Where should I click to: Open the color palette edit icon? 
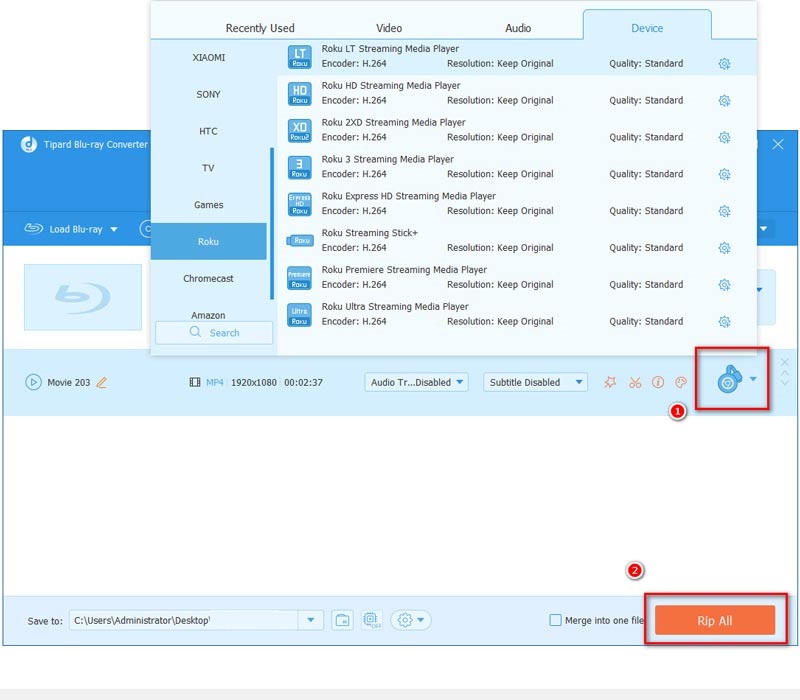[x=681, y=382]
